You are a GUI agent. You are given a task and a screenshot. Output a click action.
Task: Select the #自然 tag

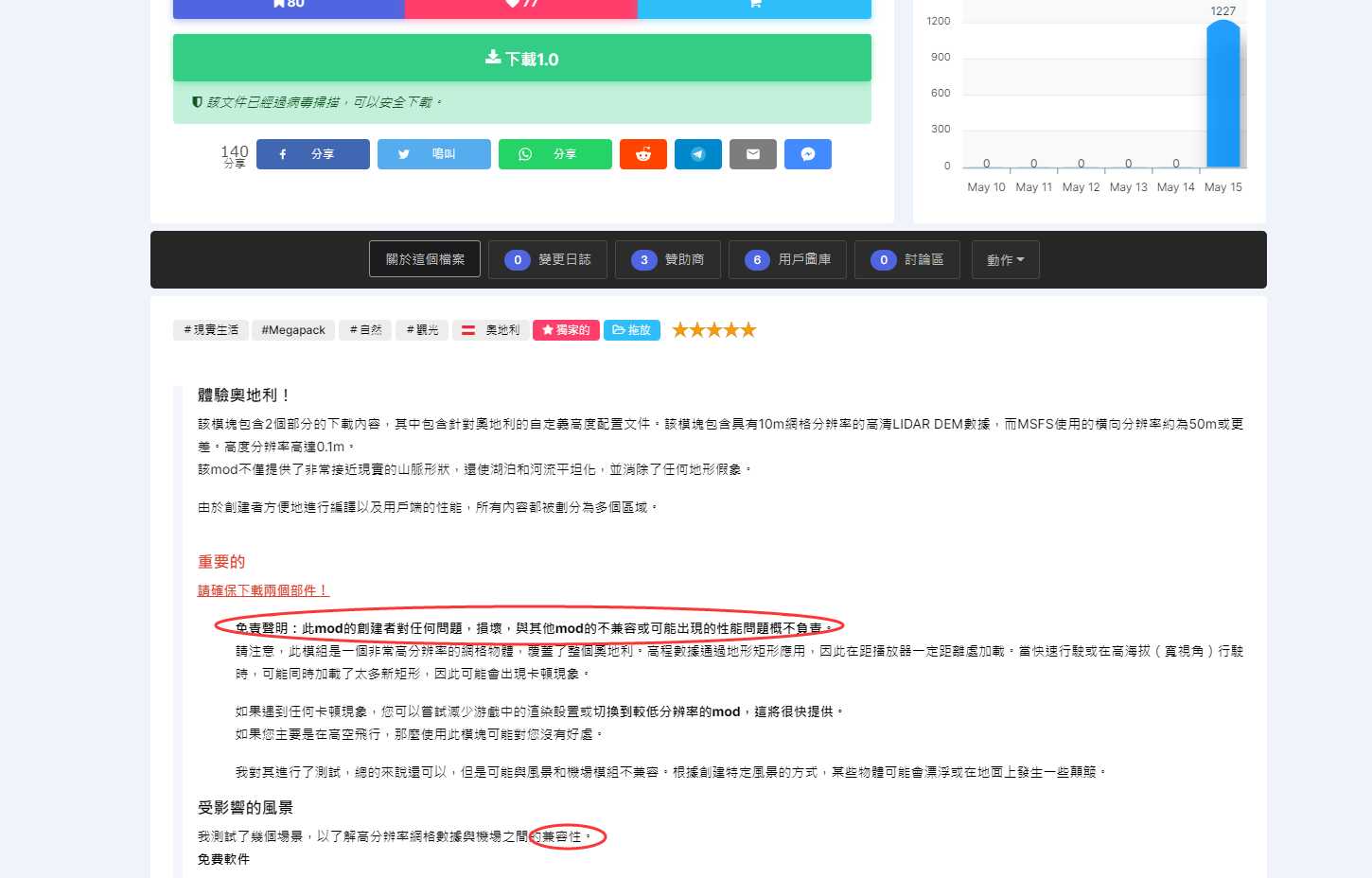pyautogui.click(x=365, y=330)
